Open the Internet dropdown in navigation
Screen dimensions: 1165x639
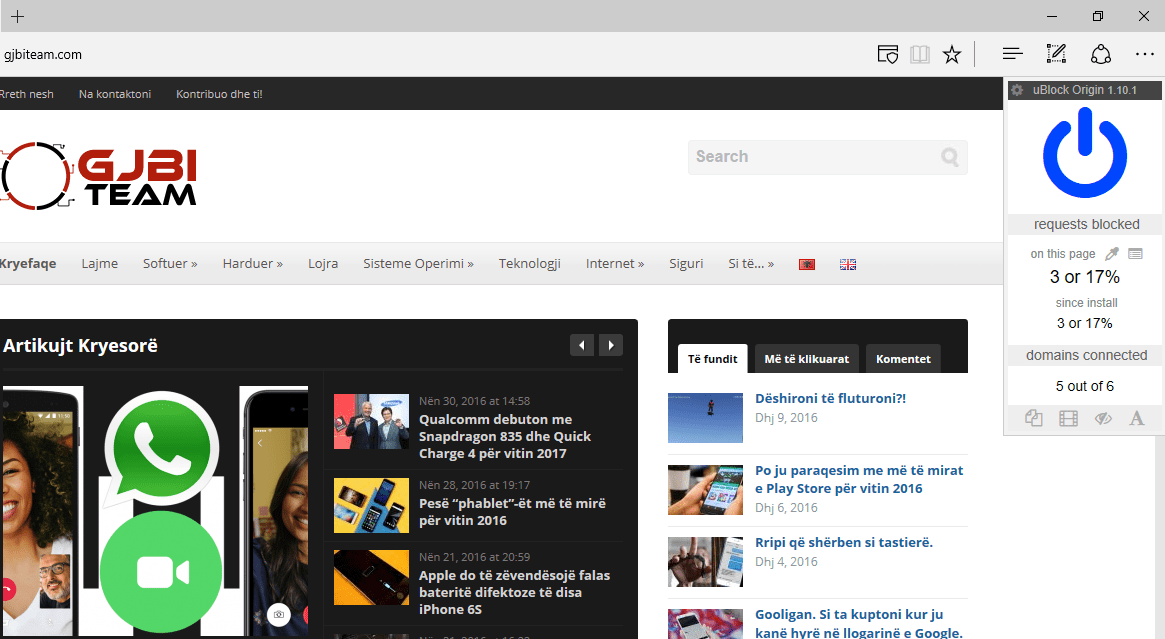click(614, 263)
